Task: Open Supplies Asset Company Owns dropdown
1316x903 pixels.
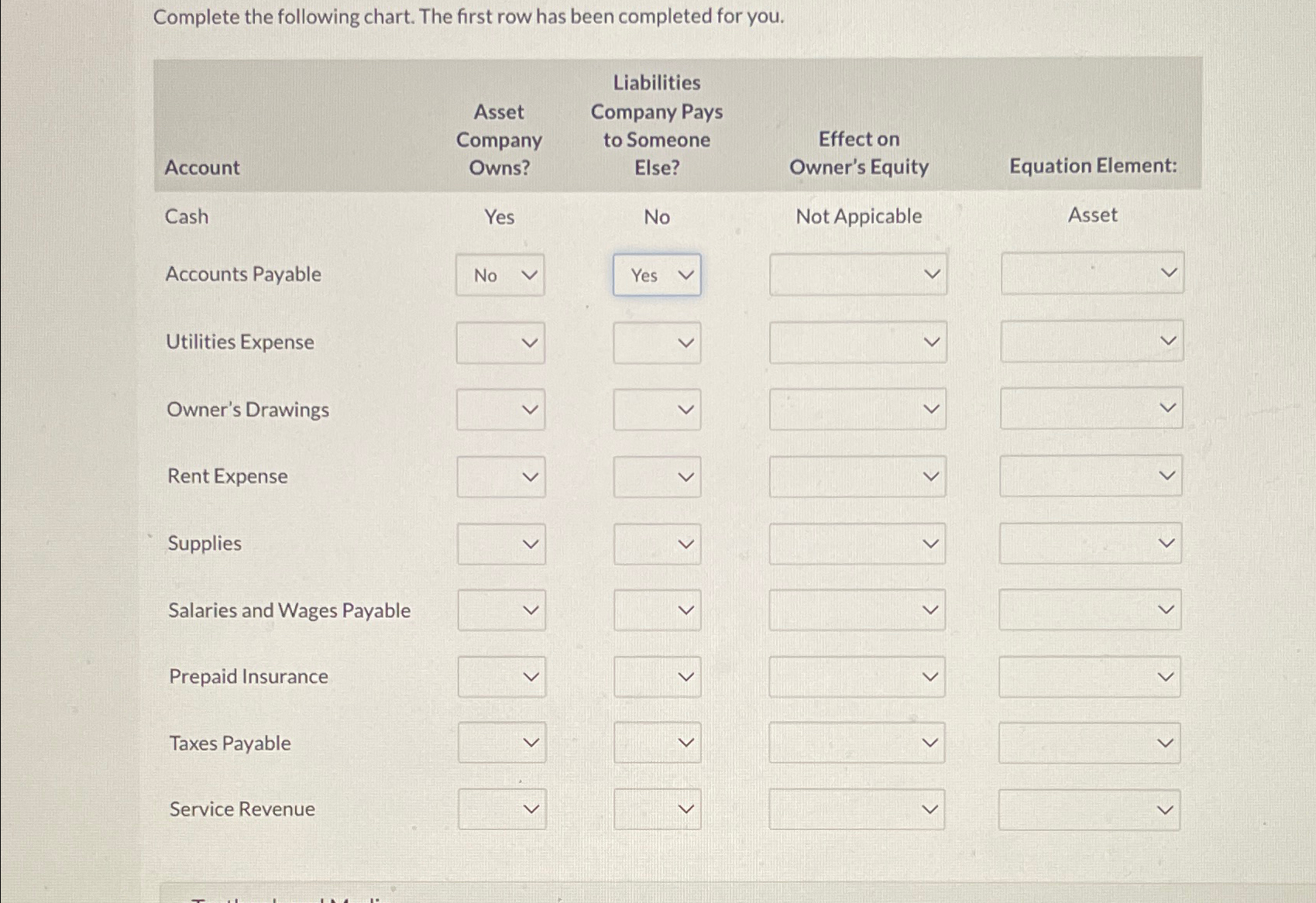Action: coord(501,544)
